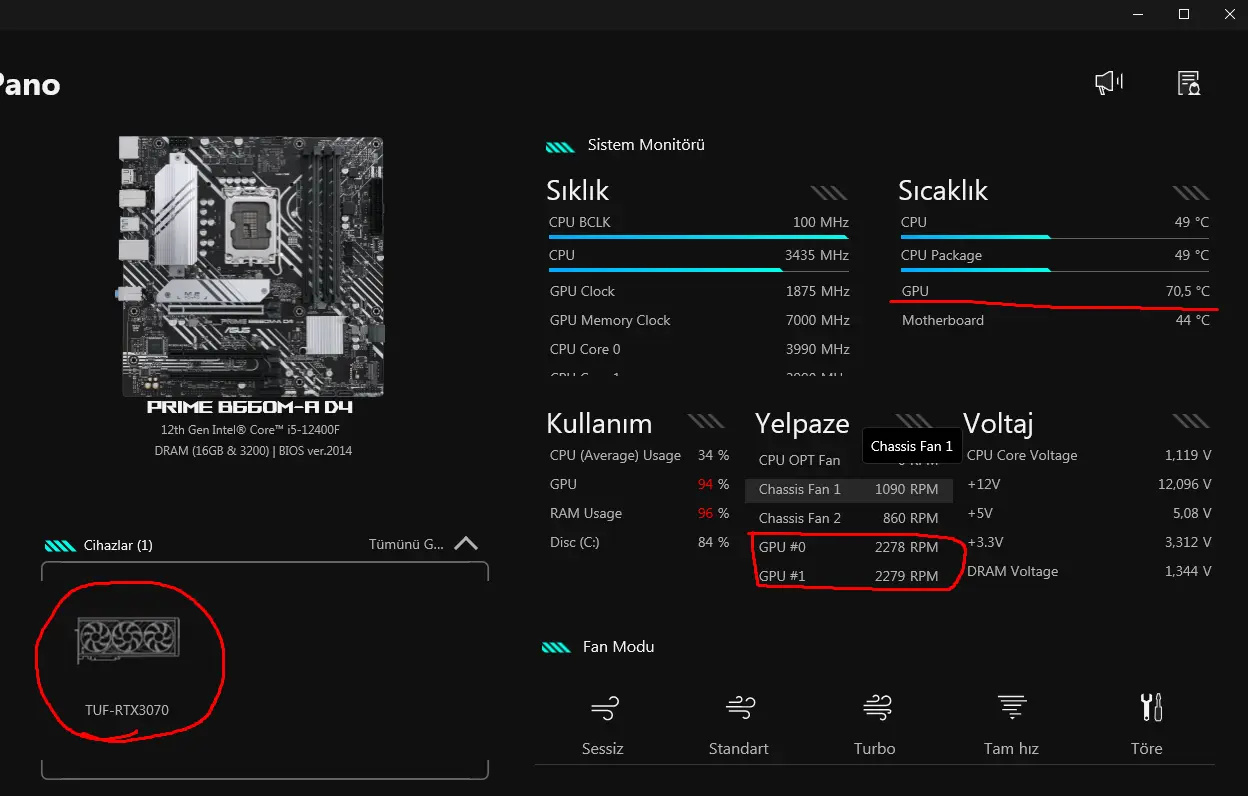The width and height of the screenshot is (1248, 796).
Task: Click the +3.3V voltage row
Action: click(x=1089, y=543)
